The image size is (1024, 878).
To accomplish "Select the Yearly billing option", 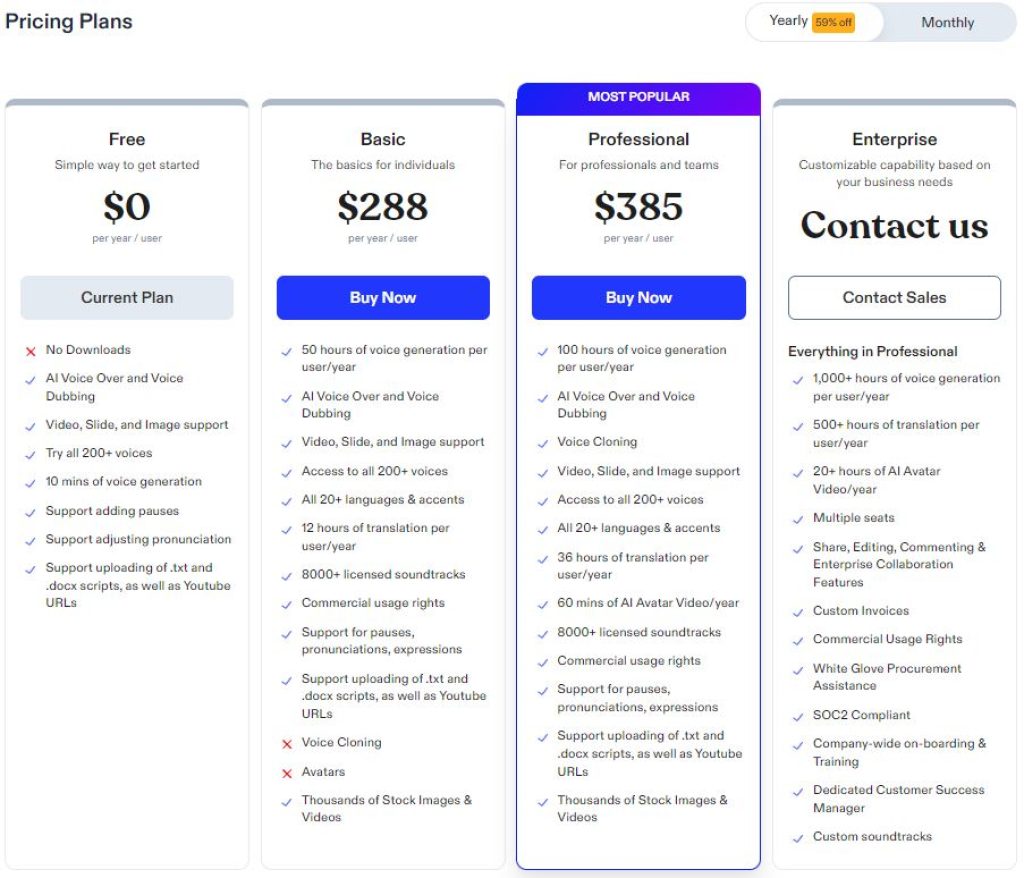I will [788, 20].
